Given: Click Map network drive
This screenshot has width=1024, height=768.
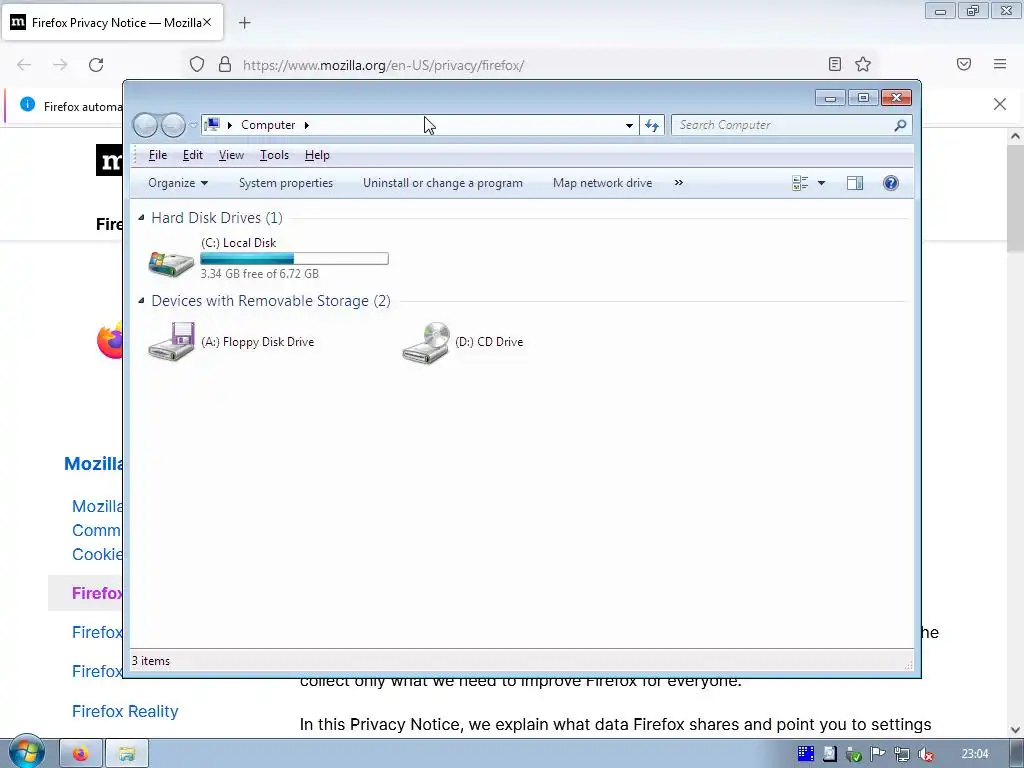Looking at the screenshot, I should tap(602, 184).
